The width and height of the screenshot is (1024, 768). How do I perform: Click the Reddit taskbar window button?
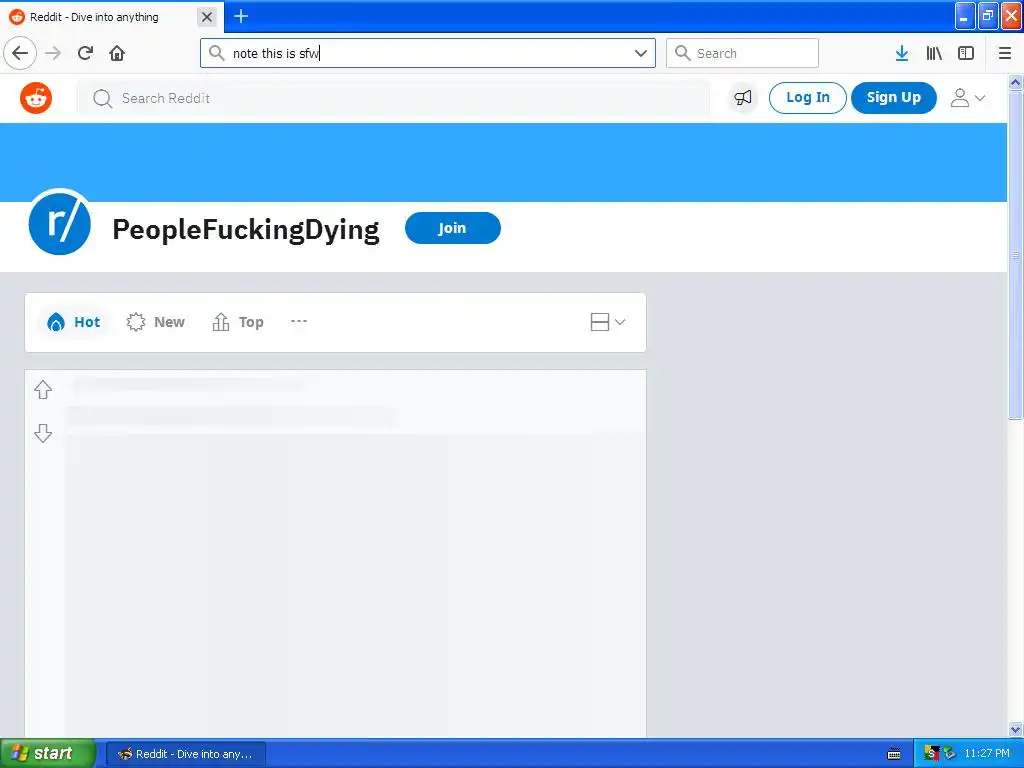coord(185,754)
